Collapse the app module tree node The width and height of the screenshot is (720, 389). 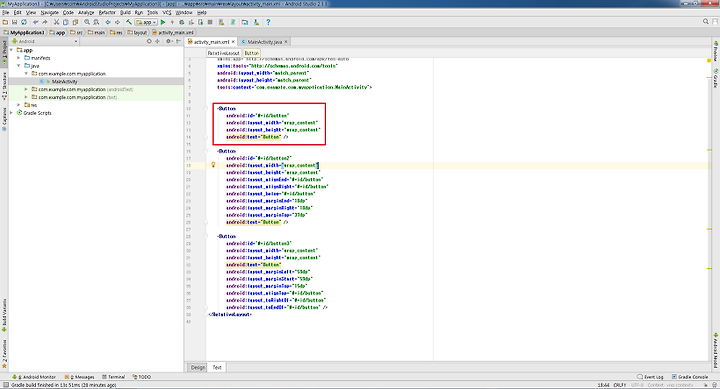coord(11,50)
